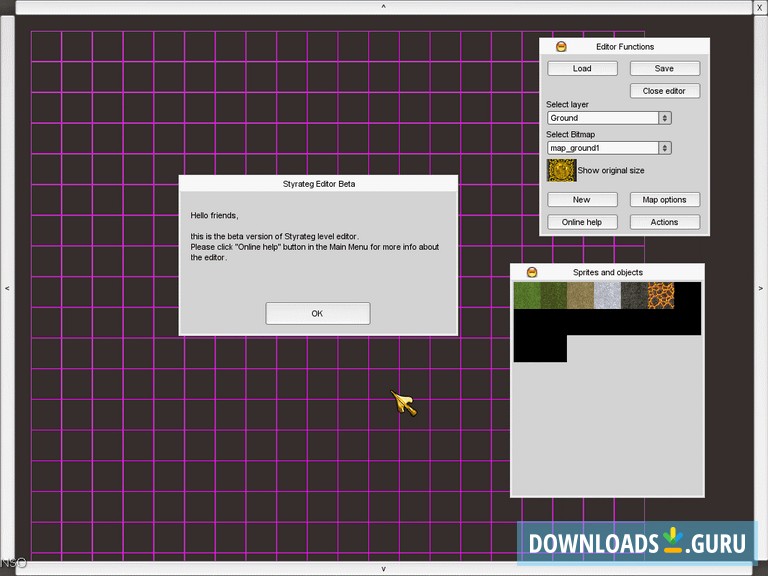Screen dimensions: 768x576
Task: Click the 'Sprites and objects' panel title
Action: [608, 272]
